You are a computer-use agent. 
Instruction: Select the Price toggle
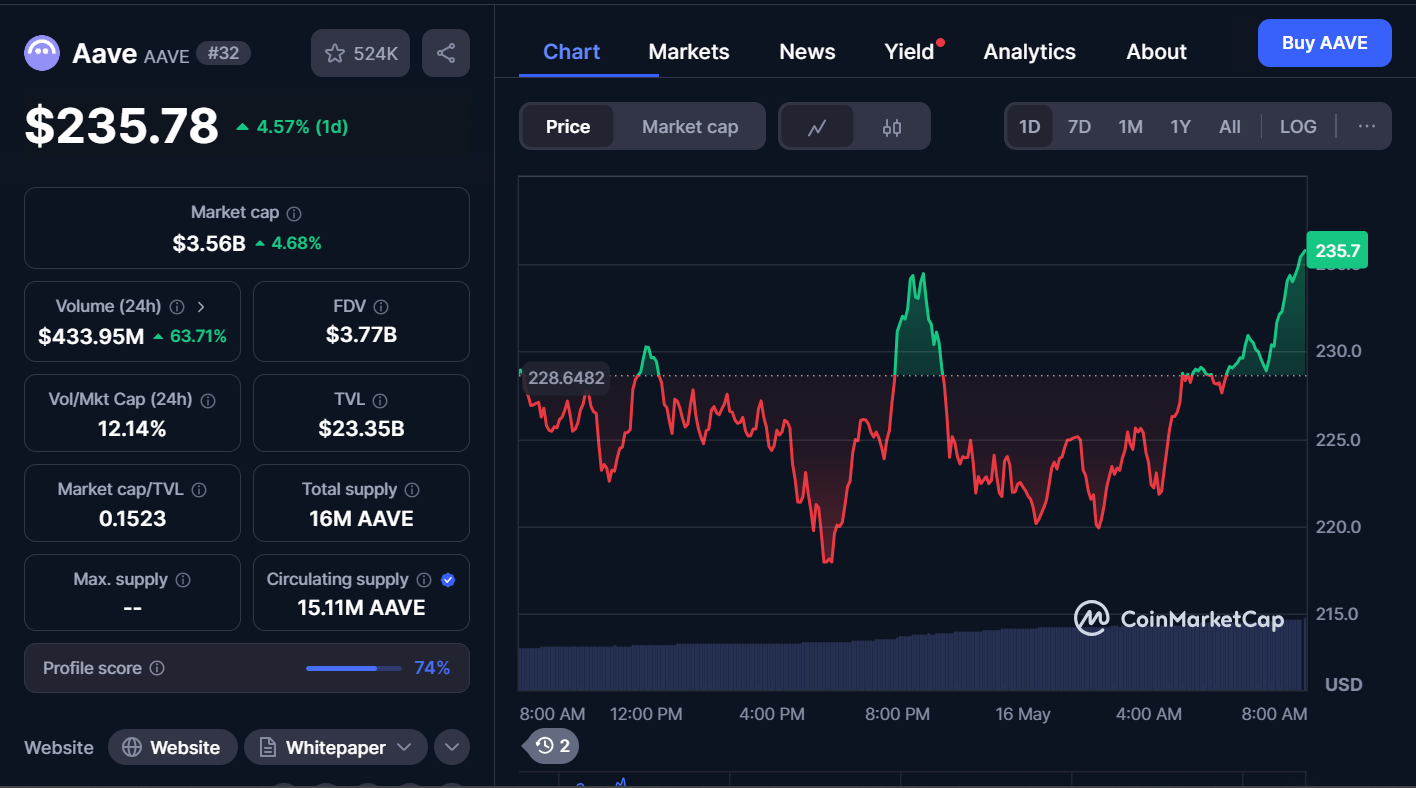point(568,127)
